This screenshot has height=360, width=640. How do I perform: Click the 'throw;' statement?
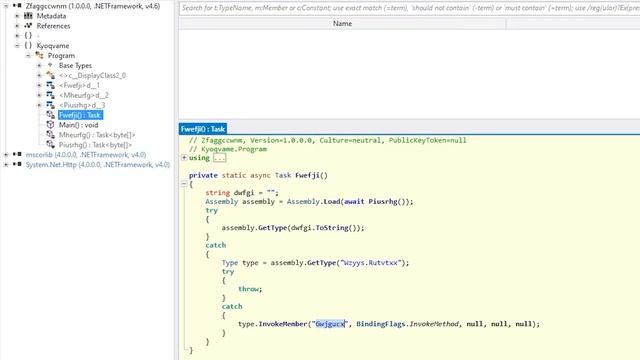pyautogui.click(x=250, y=289)
